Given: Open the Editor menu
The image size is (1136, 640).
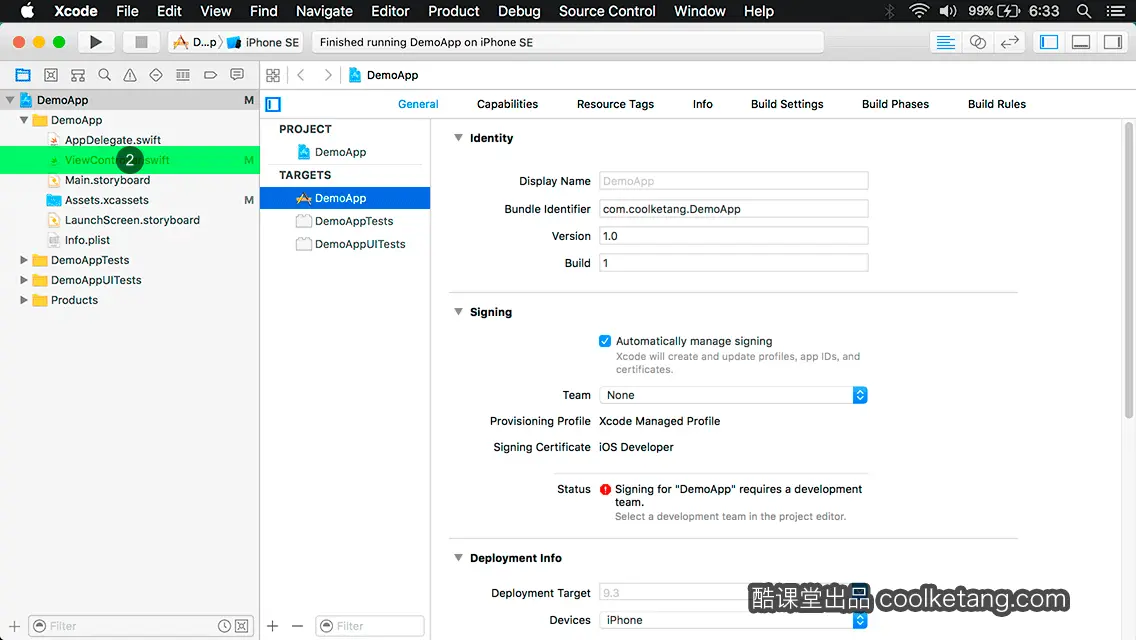Looking at the screenshot, I should coord(390,11).
